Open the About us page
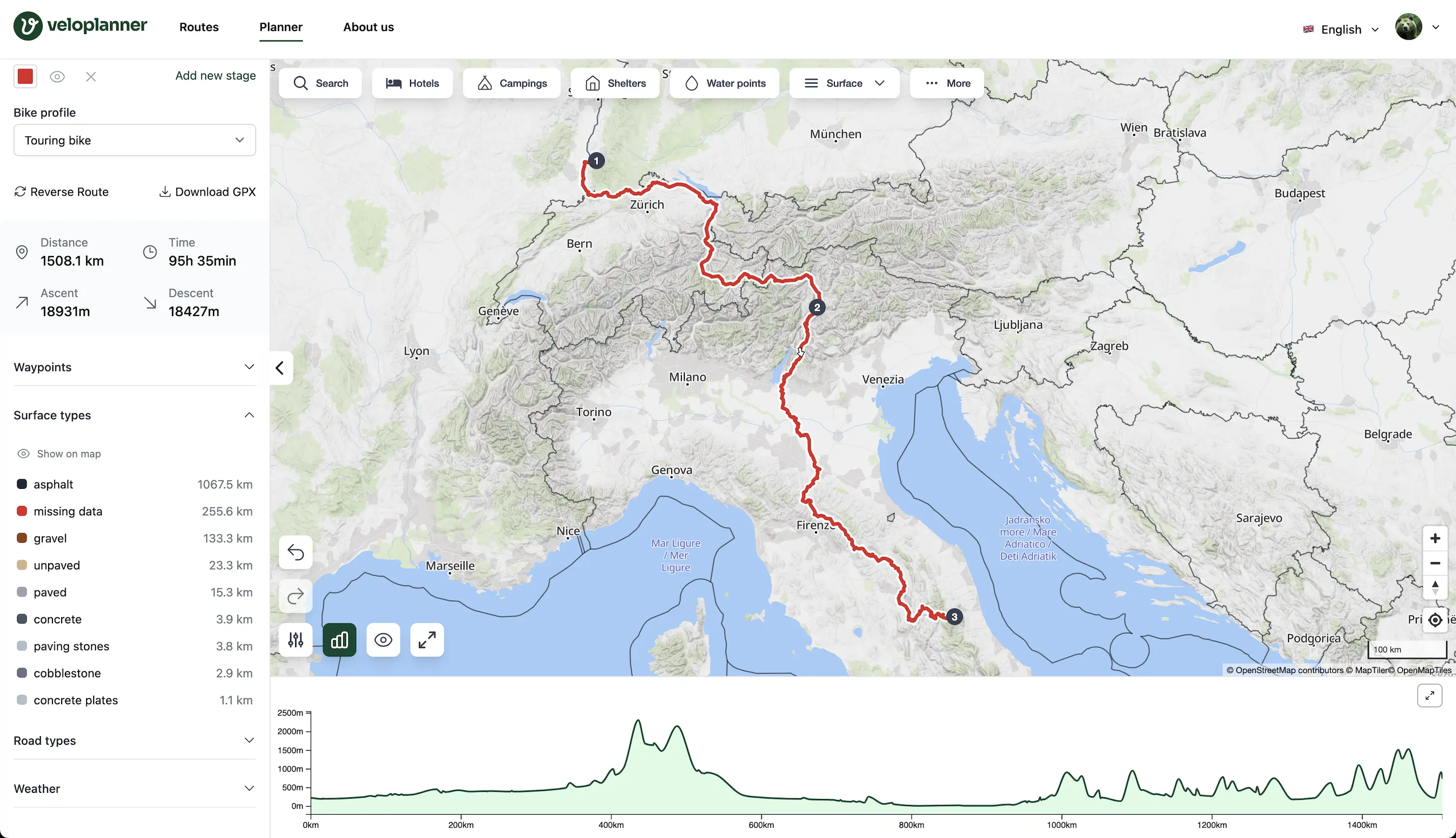 click(368, 27)
